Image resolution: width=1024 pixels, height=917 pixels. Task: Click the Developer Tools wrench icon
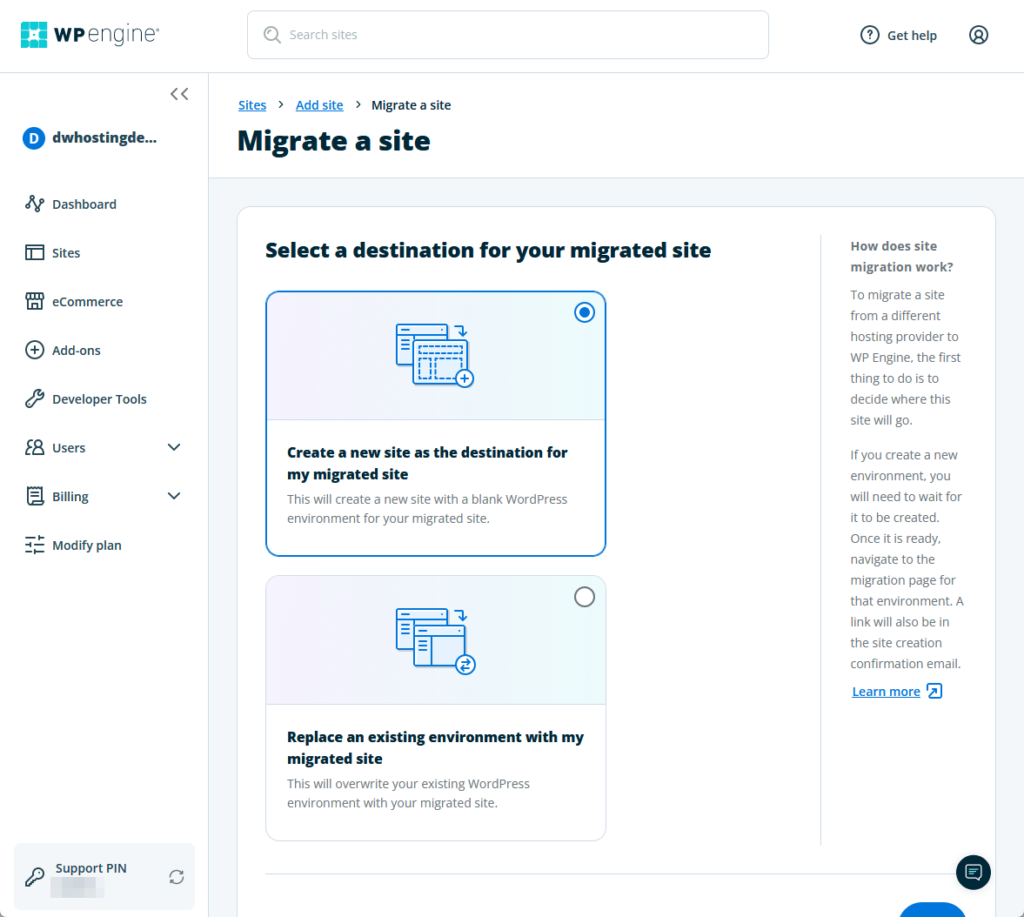tap(35, 398)
